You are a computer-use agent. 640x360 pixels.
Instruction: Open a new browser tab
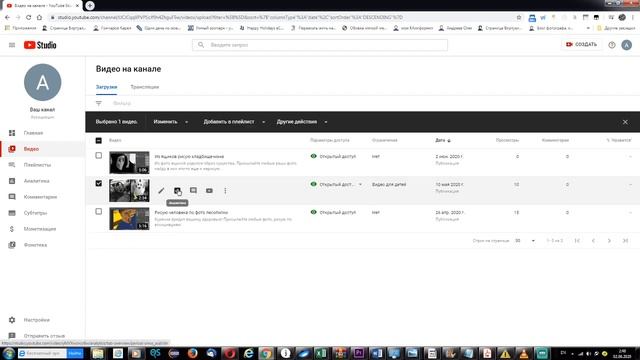pos(90,5)
